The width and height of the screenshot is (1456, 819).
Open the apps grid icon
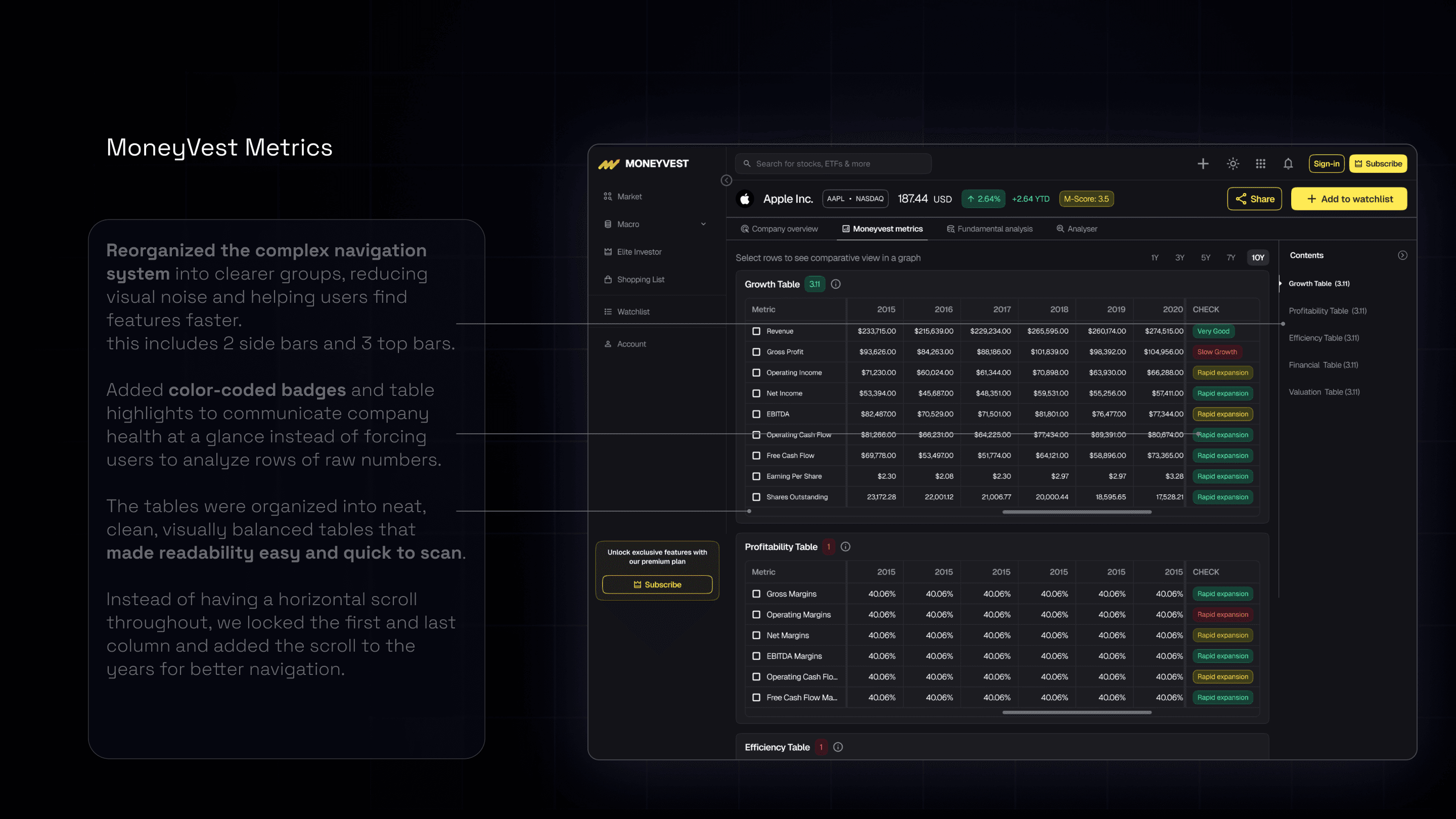coord(1260,164)
